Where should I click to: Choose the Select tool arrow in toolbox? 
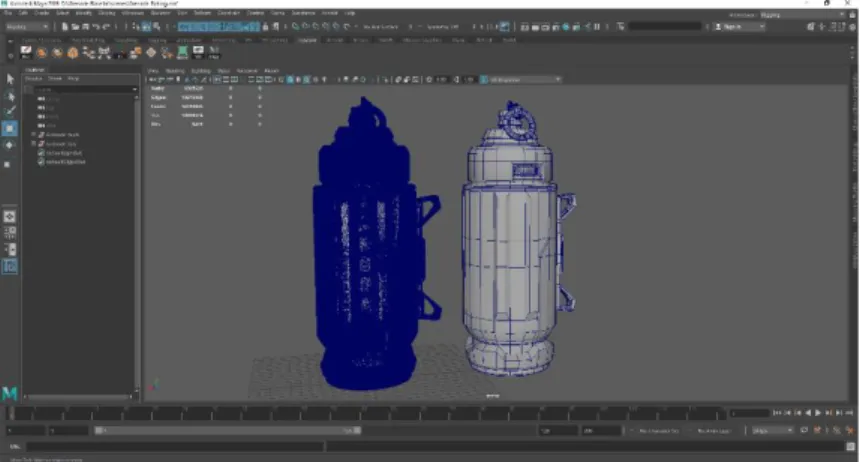point(10,79)
